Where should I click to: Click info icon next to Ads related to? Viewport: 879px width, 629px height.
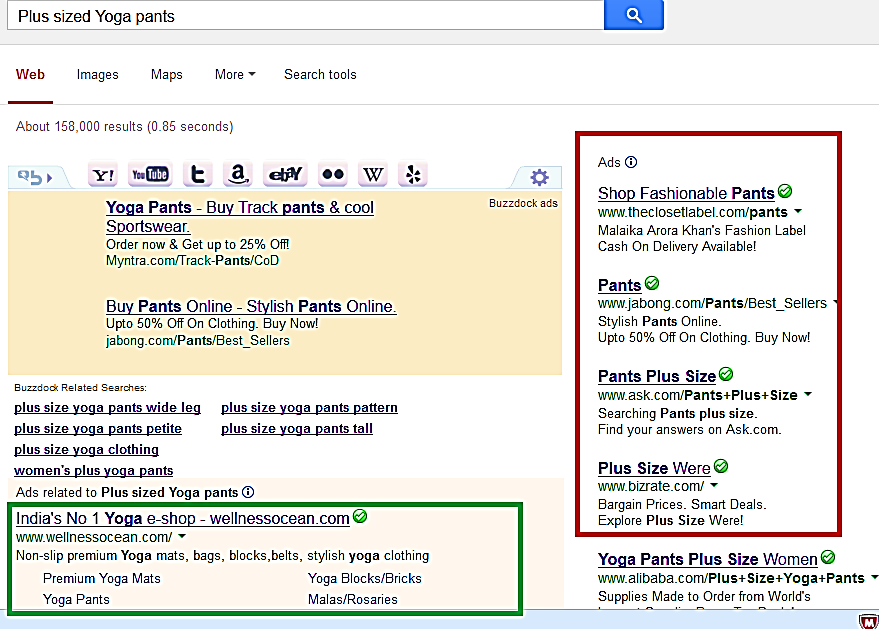pyautogui.click(x=248, y=492)
